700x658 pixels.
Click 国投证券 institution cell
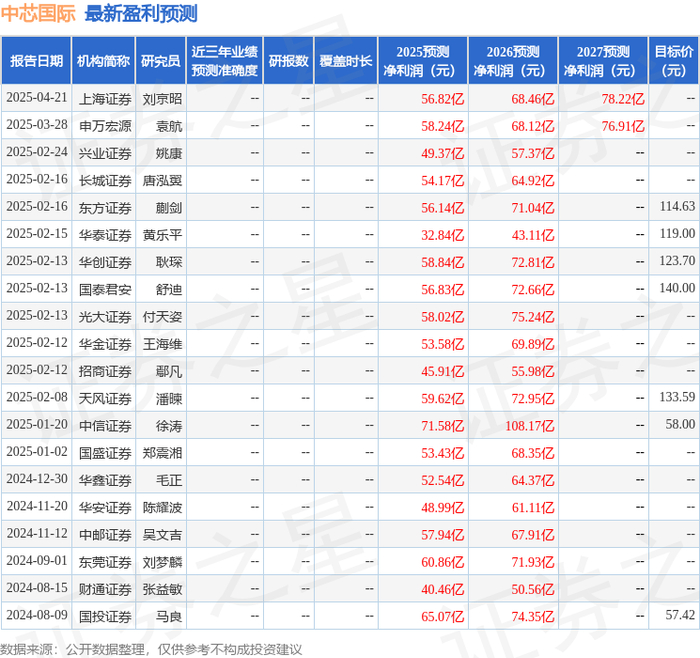105,616
